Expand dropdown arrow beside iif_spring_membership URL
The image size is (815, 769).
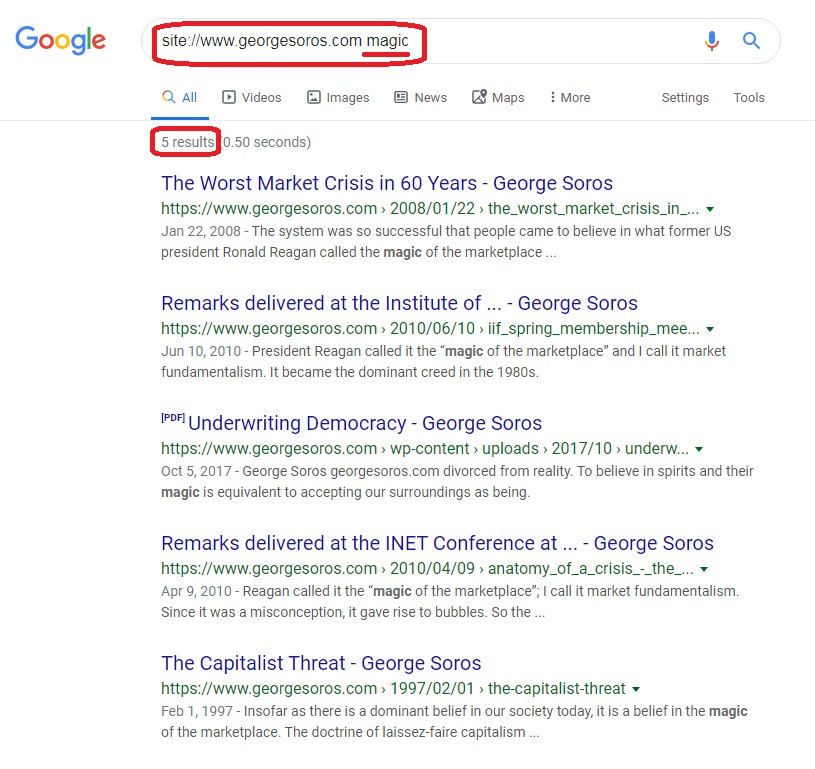coord(710,329)
